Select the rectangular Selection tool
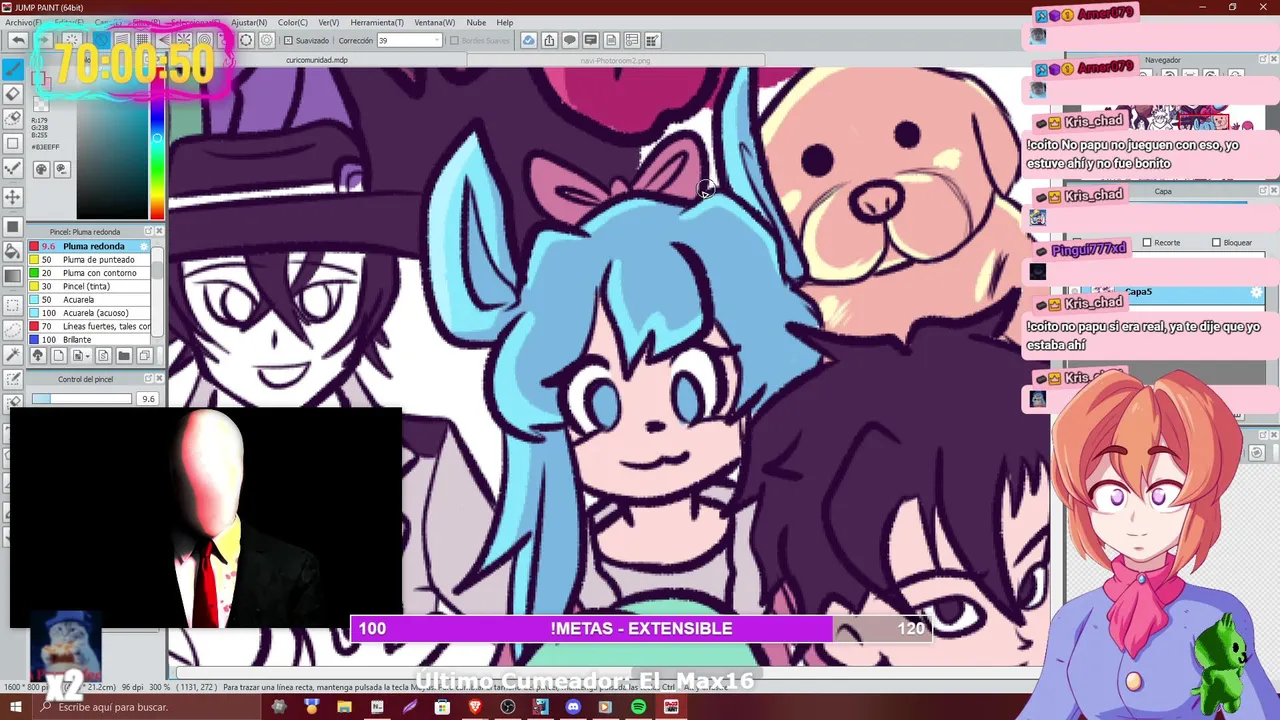The height and width of the screenshot is (720, 1280). (x=13, y=304)
